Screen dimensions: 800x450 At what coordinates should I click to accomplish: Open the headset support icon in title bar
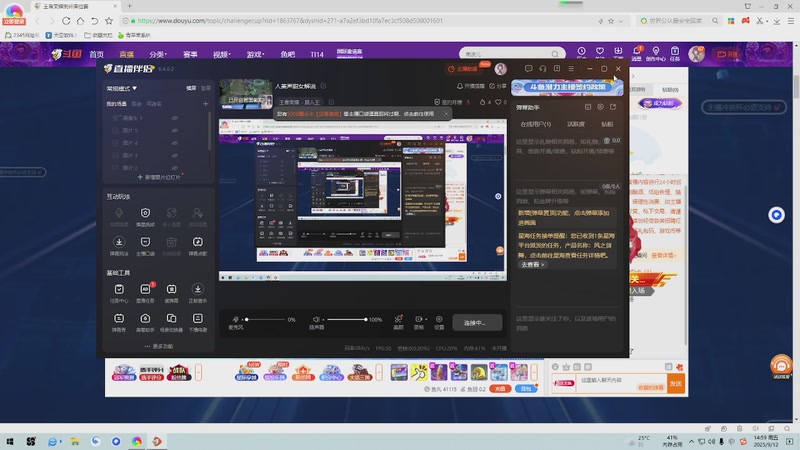(x=543, y=68)
